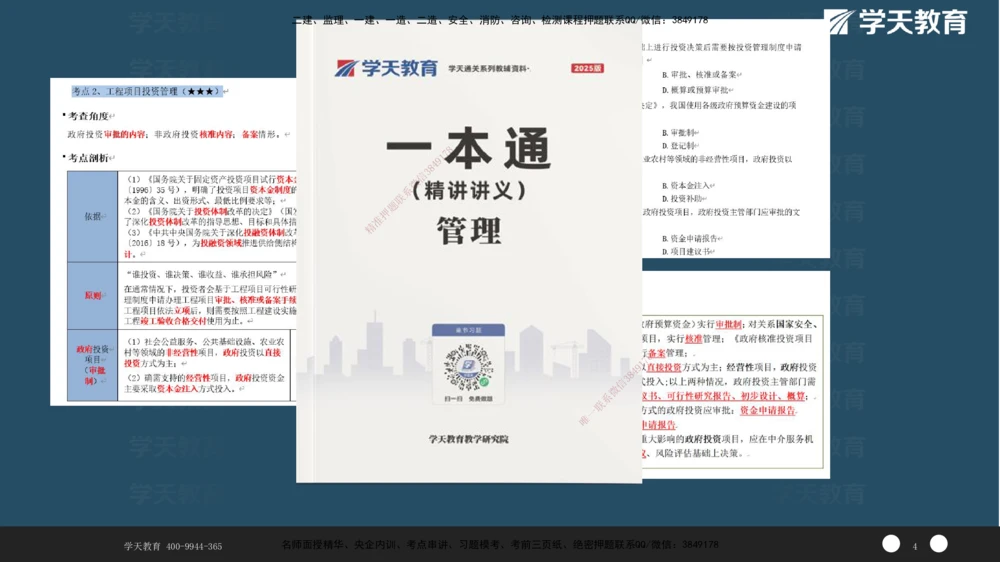Click the word 管理 on the book cover
The height and width of the screenshot is (562, 1000).
pyautogui.click(x=468, y=230)
